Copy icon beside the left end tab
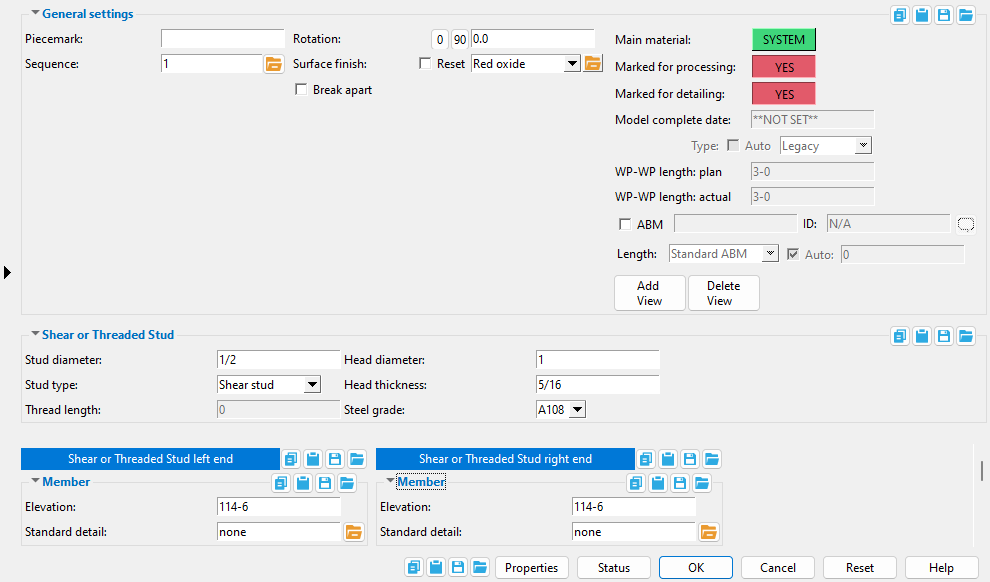This screenshot has width=990, height=582. [x=291, y=459]
